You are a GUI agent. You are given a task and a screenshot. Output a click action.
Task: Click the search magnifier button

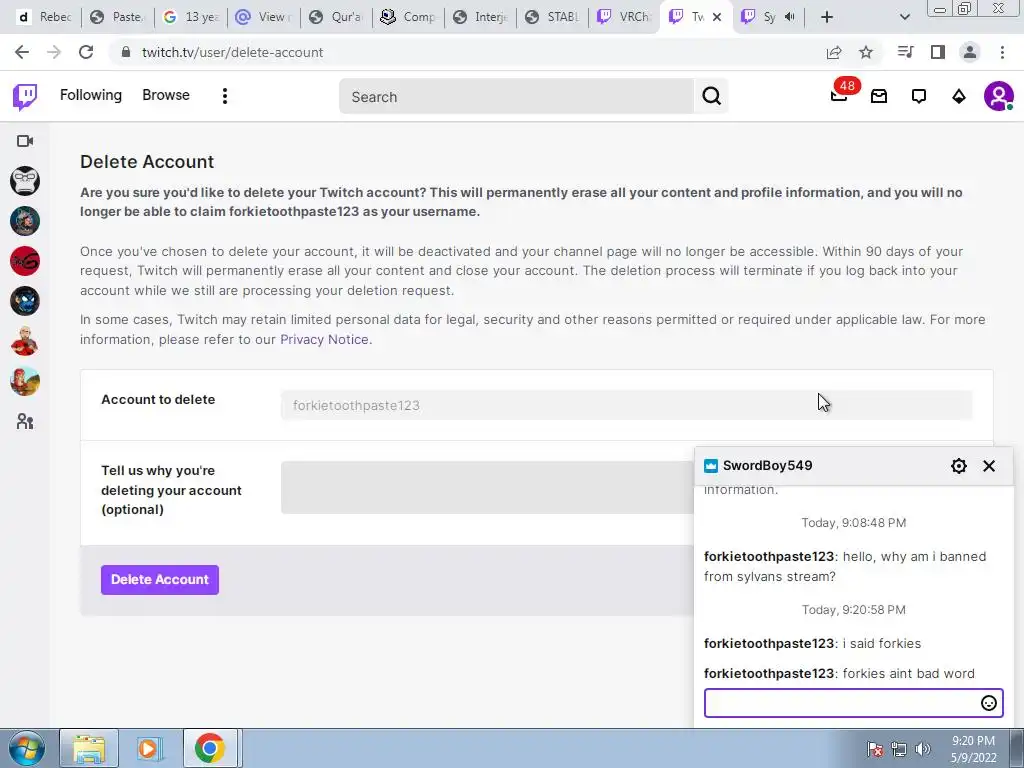tap(711, 96)
